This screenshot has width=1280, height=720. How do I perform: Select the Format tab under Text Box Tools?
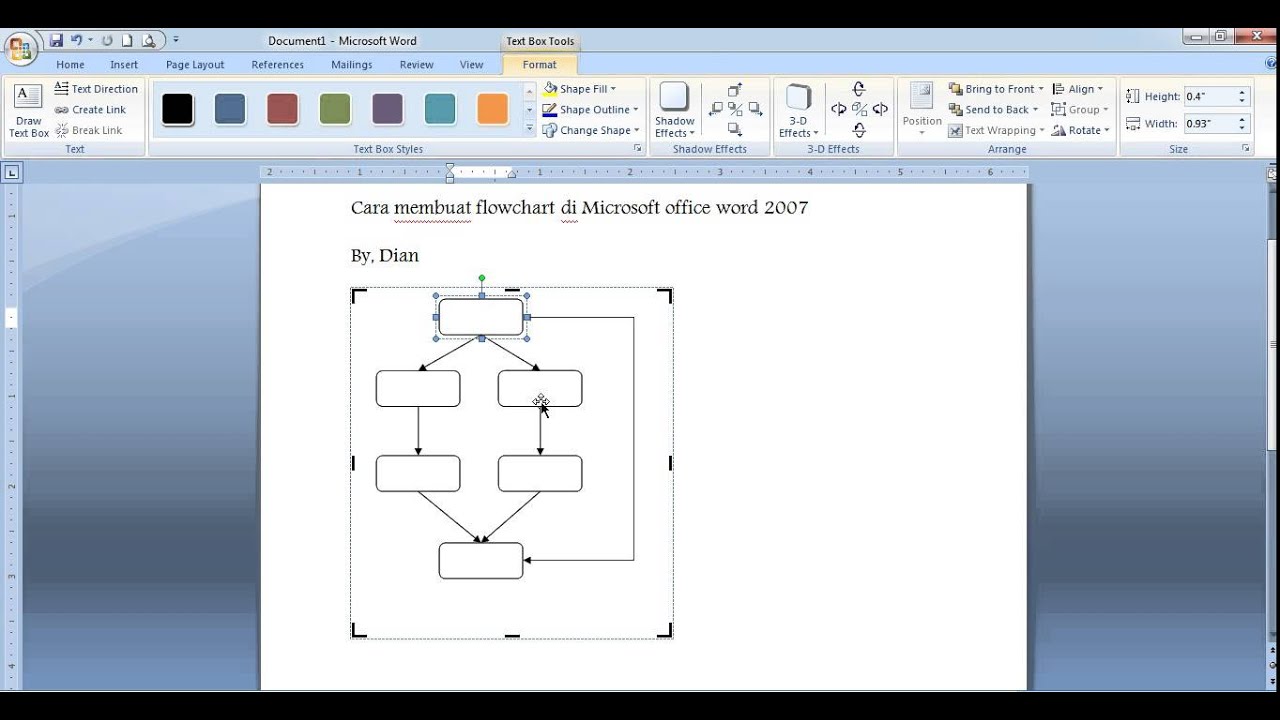(x=539, y=65)
